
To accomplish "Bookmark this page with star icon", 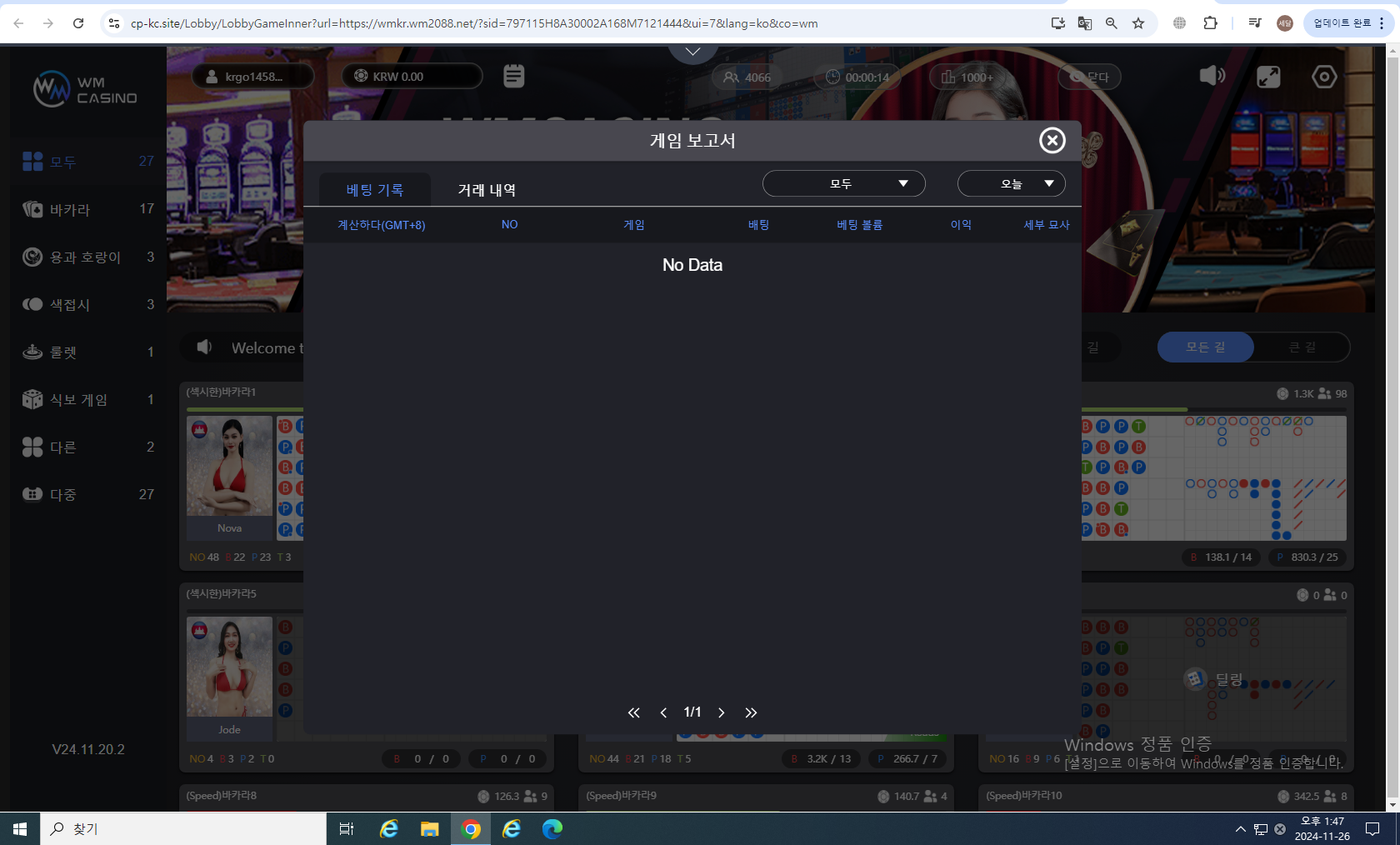I will 1138,23.
